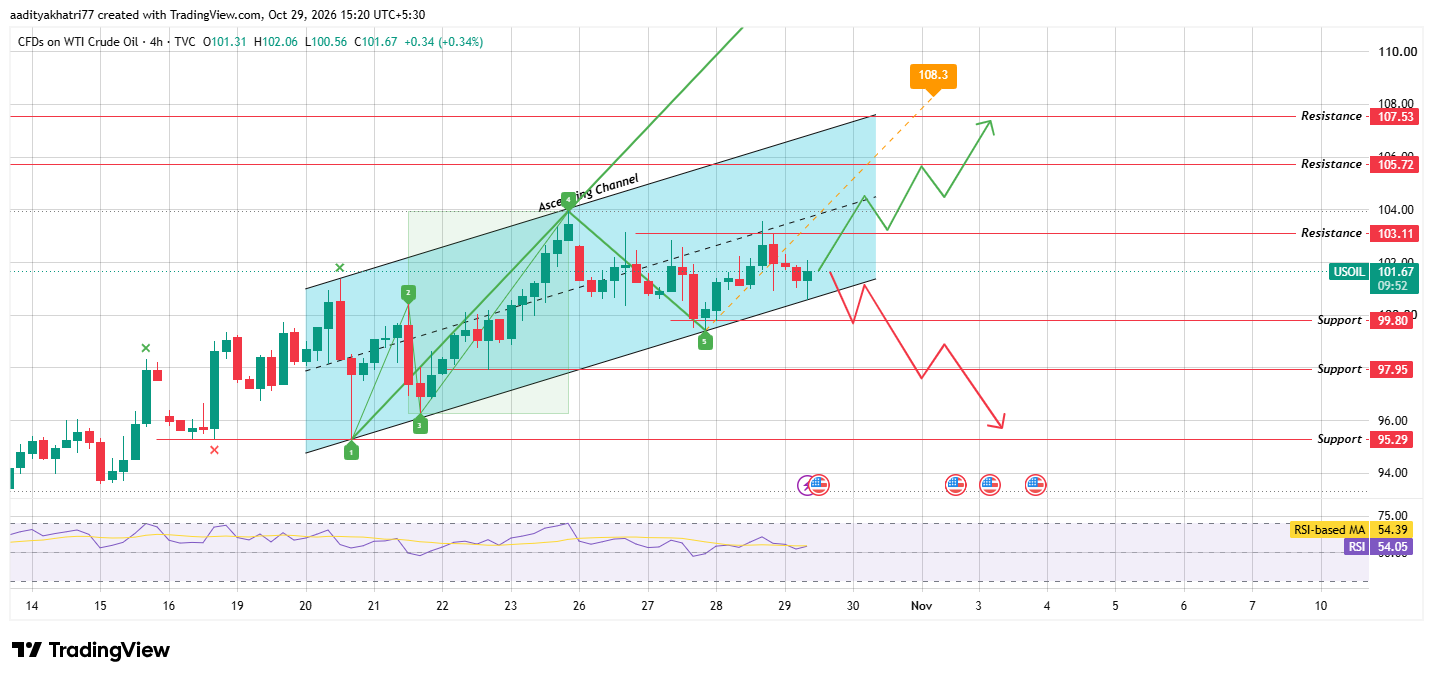Click the USOIL 101.67 current price label
Screen dimensions: 1433x680
pyautogui.click(x=1372, y=278)
